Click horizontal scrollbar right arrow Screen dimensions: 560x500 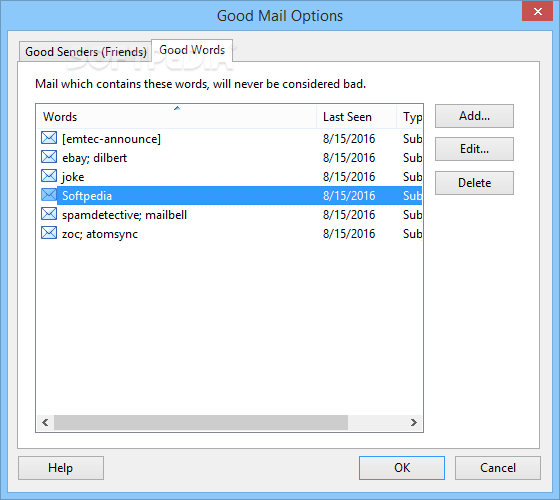tap(414, 422)
